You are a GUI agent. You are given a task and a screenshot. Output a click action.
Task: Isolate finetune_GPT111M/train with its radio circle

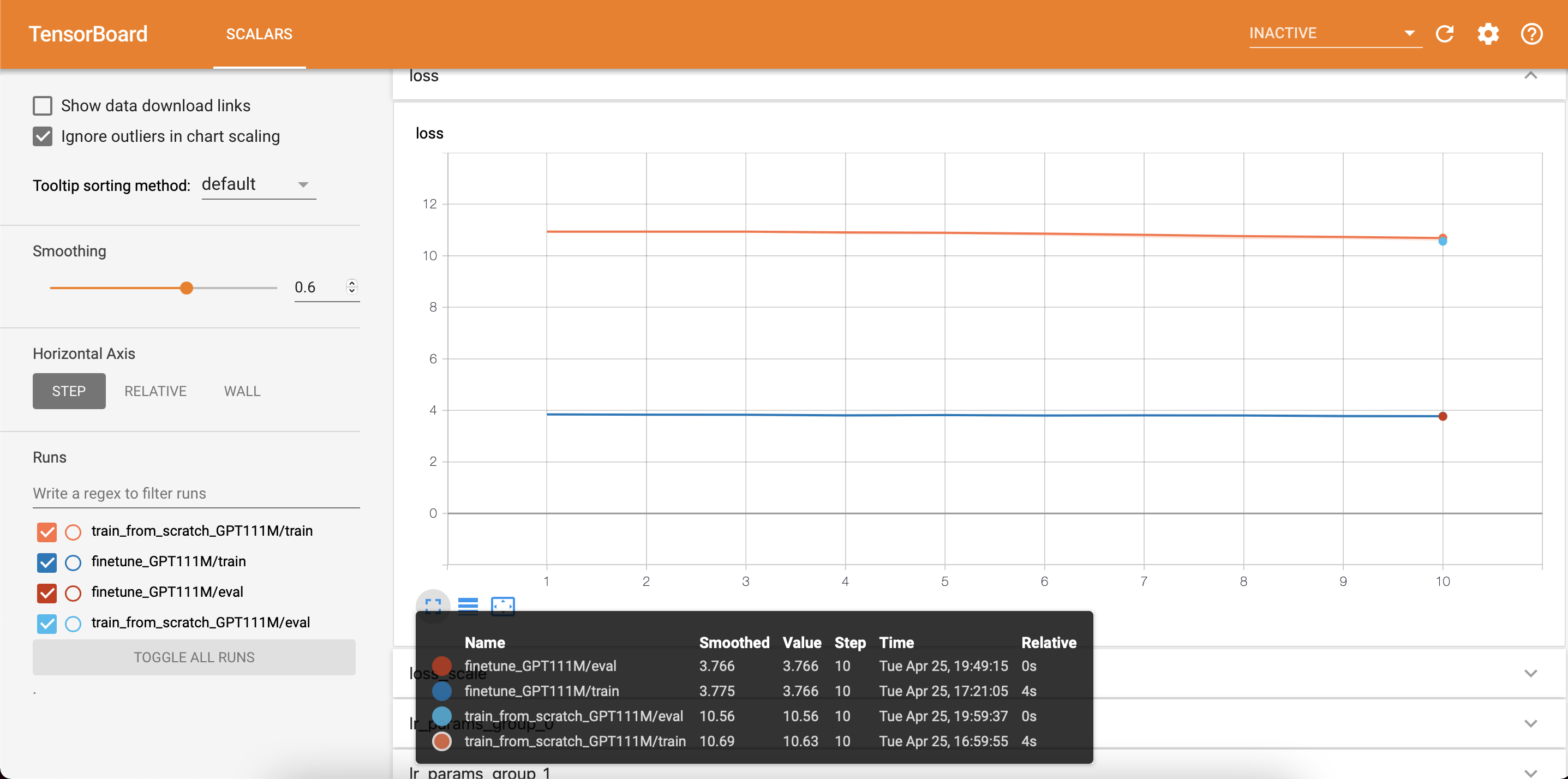coord(73,562)
